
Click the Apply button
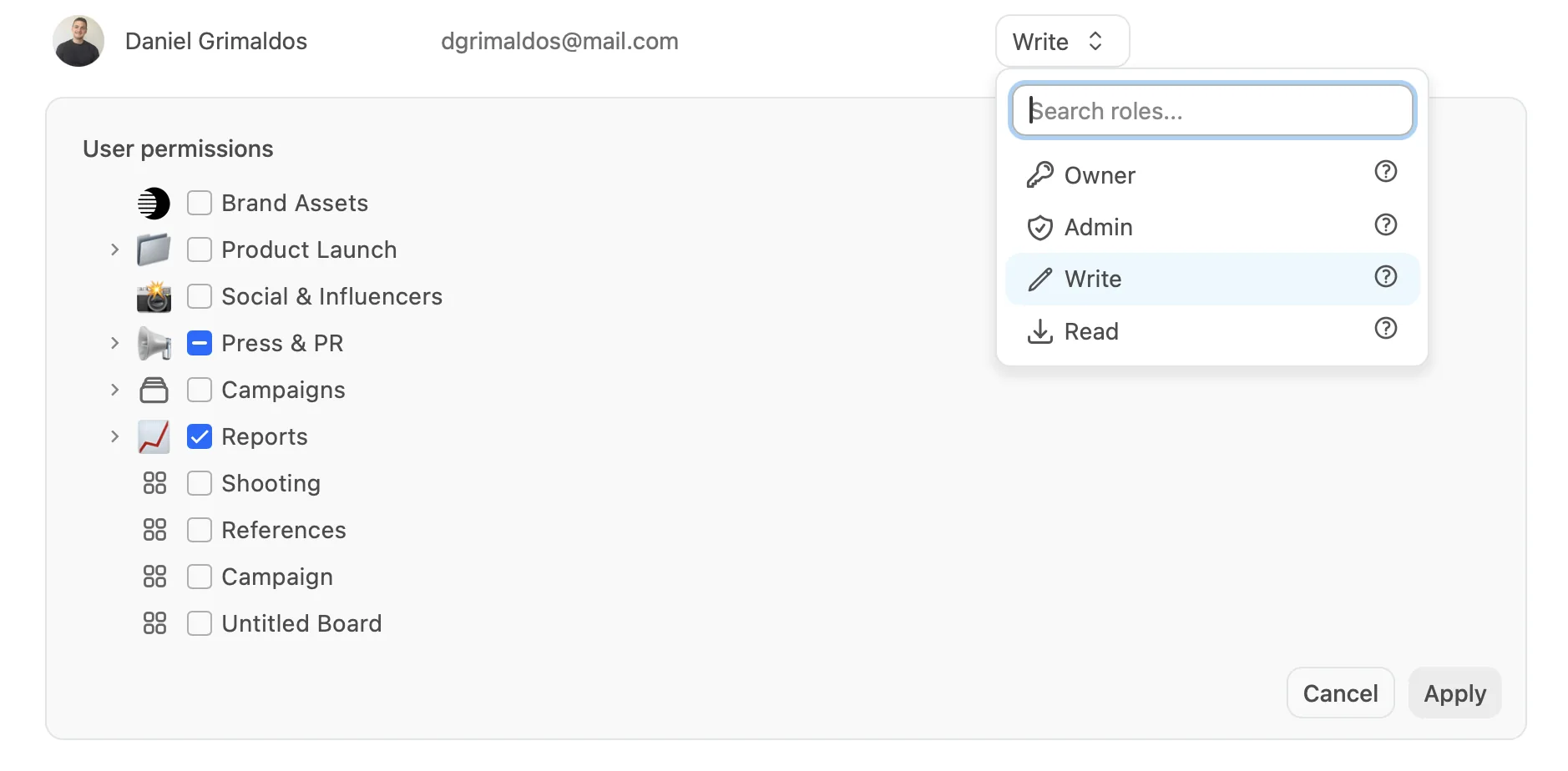coord(1454,693)
